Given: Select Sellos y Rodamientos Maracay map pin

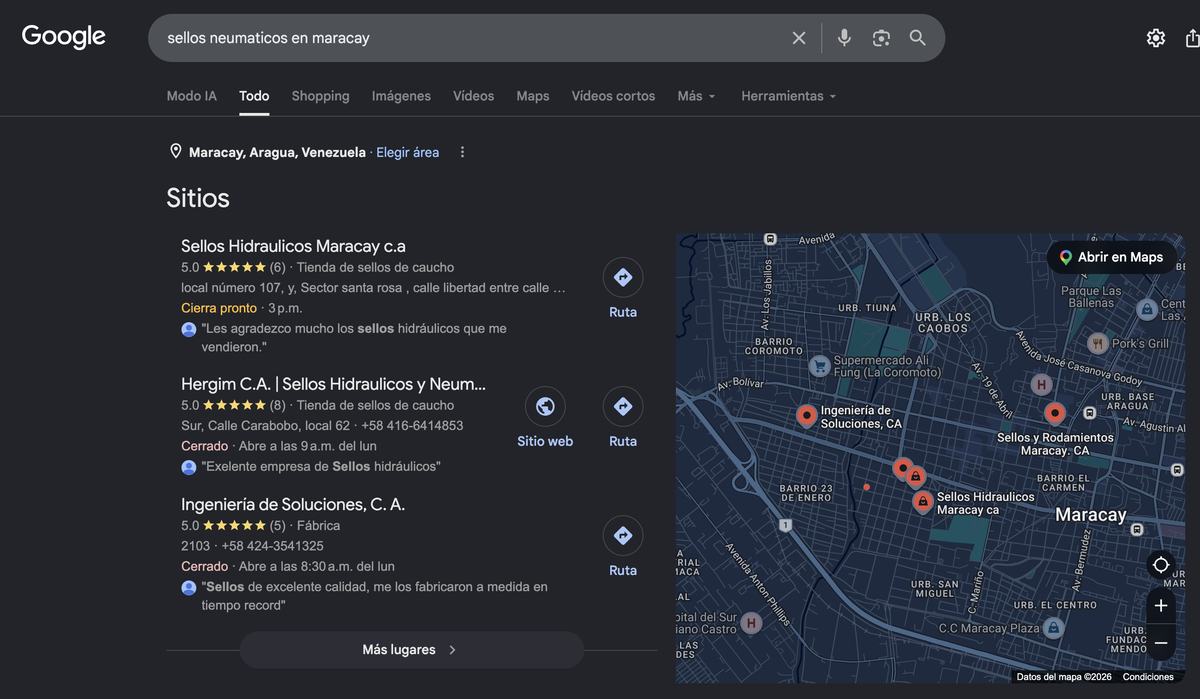Looking at the screenshot, I should tap(1054, 412).
